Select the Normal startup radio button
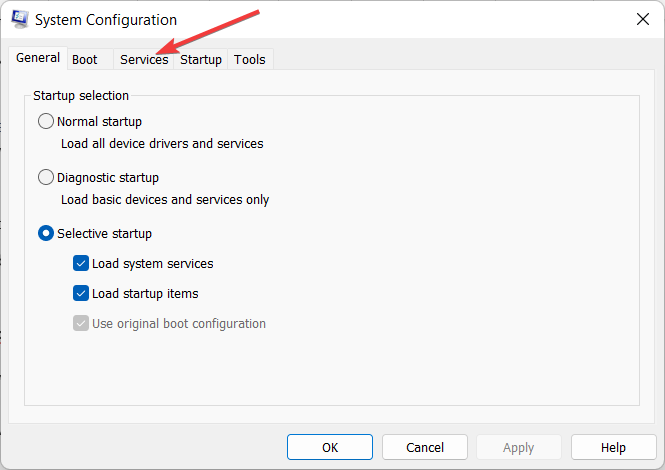This screenshot has height=470, width=665. (x=46, y=121)
